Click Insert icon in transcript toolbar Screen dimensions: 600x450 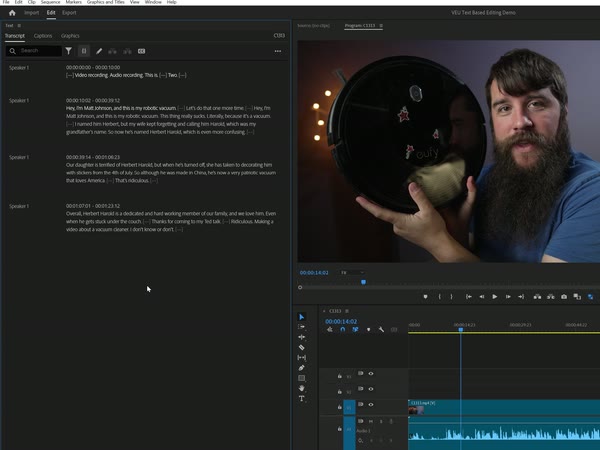pyautogui.click(x=112, y=51)
